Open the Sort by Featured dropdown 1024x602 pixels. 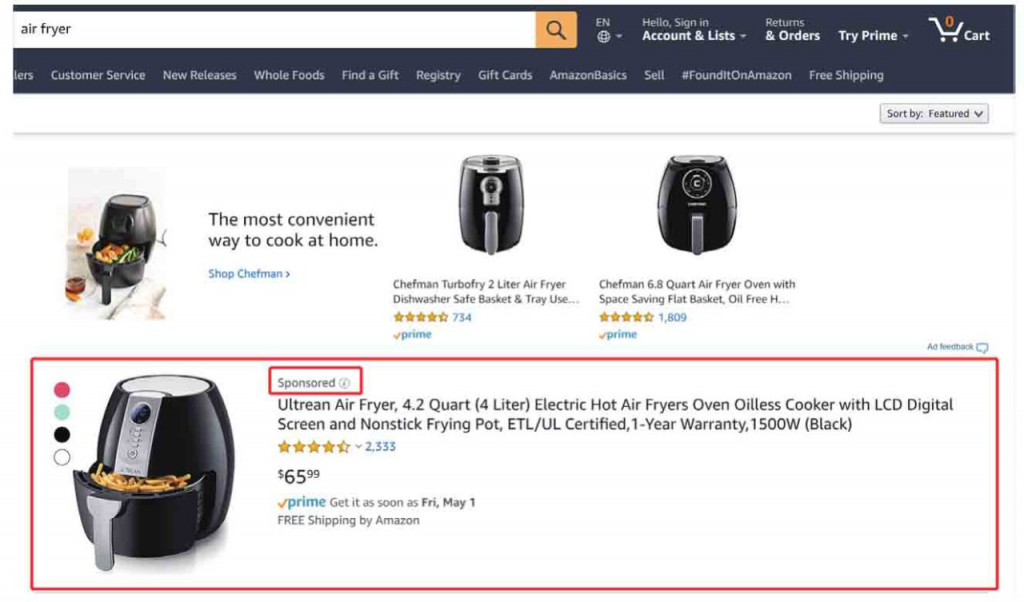tap(934, 114)
